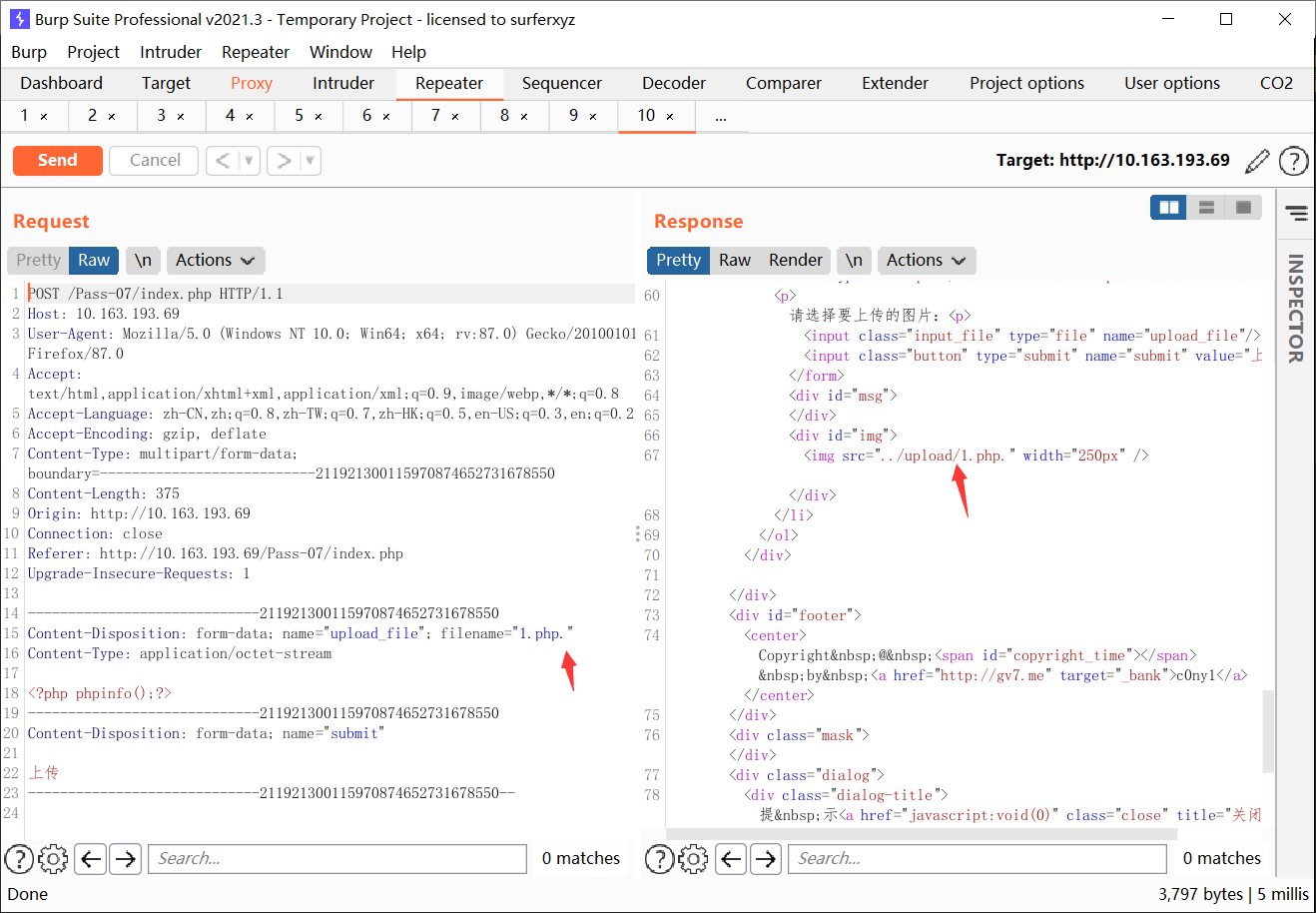Click the response search input field

tap(978, 858)
